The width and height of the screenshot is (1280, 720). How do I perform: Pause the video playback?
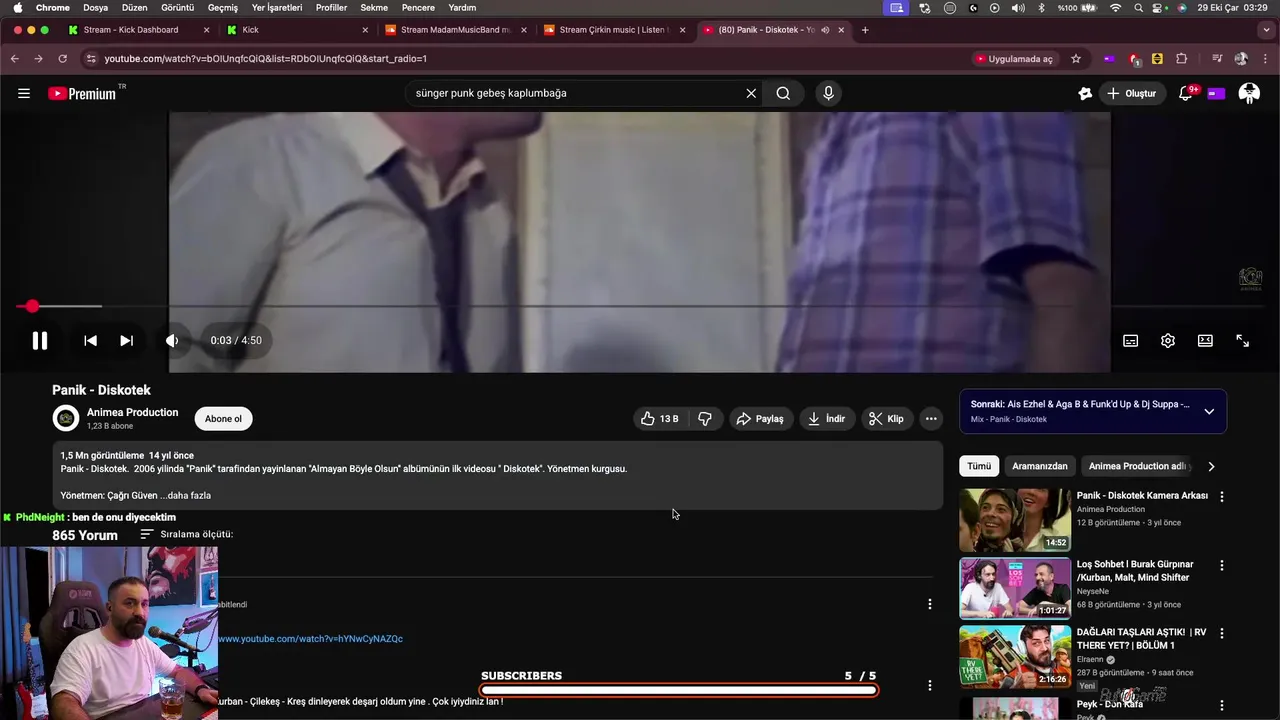(40, 340)
